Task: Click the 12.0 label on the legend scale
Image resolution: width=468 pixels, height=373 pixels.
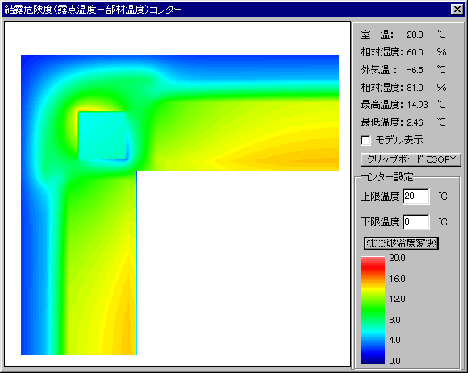Action: coord(397,299)
